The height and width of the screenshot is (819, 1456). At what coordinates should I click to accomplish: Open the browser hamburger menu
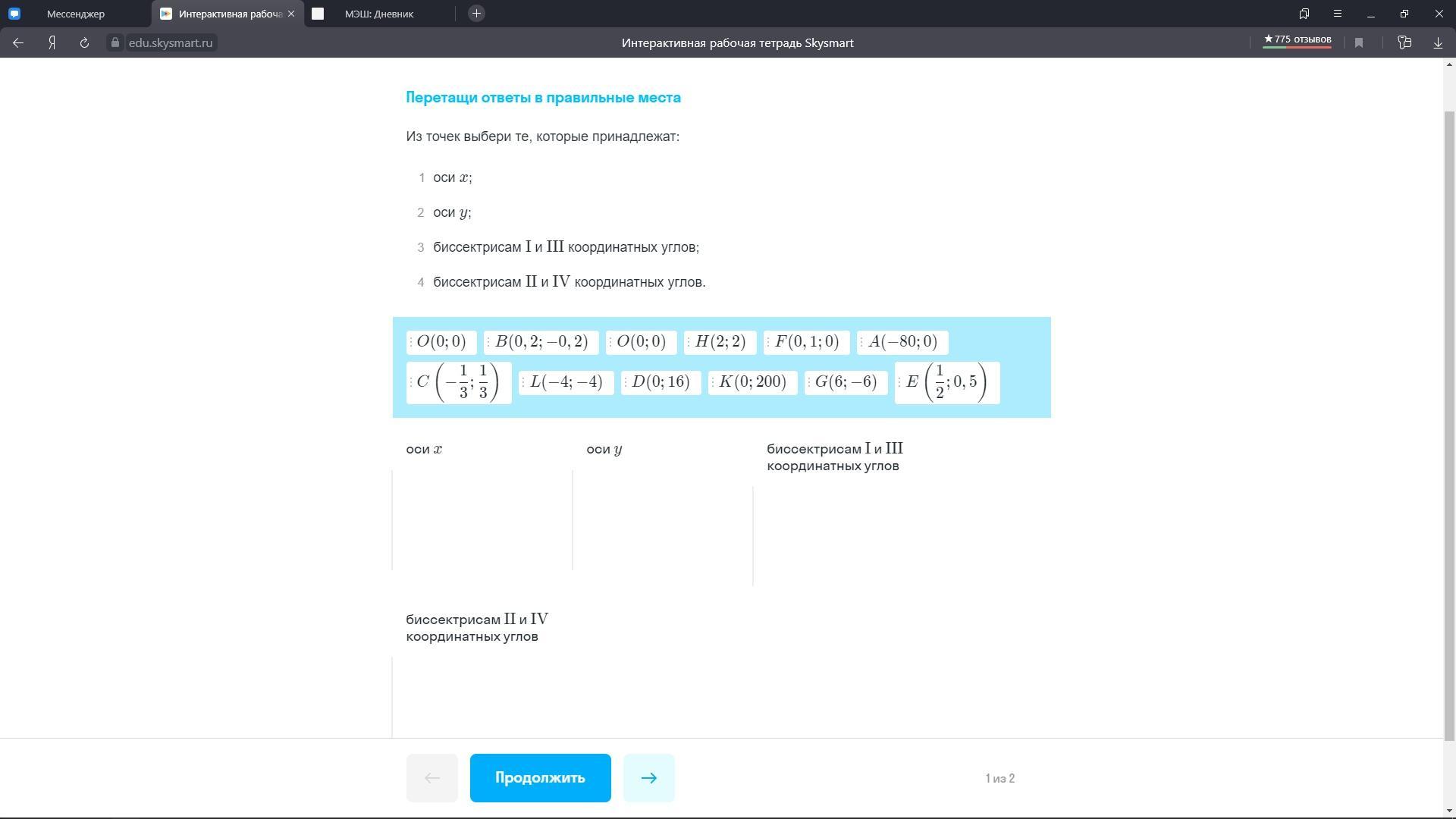1338,14
